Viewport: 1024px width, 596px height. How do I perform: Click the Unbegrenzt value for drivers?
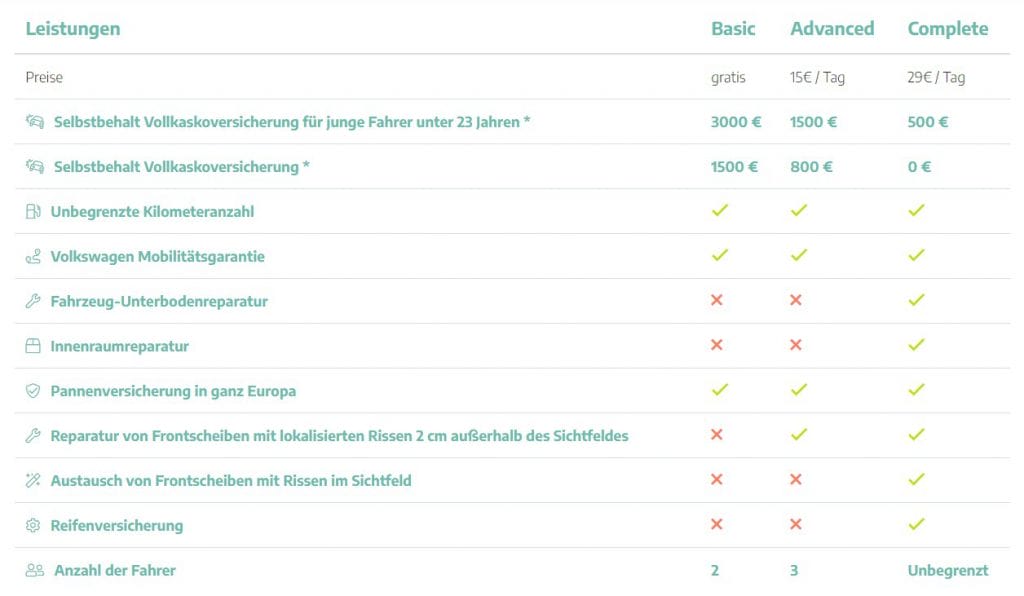coord(948,571)
